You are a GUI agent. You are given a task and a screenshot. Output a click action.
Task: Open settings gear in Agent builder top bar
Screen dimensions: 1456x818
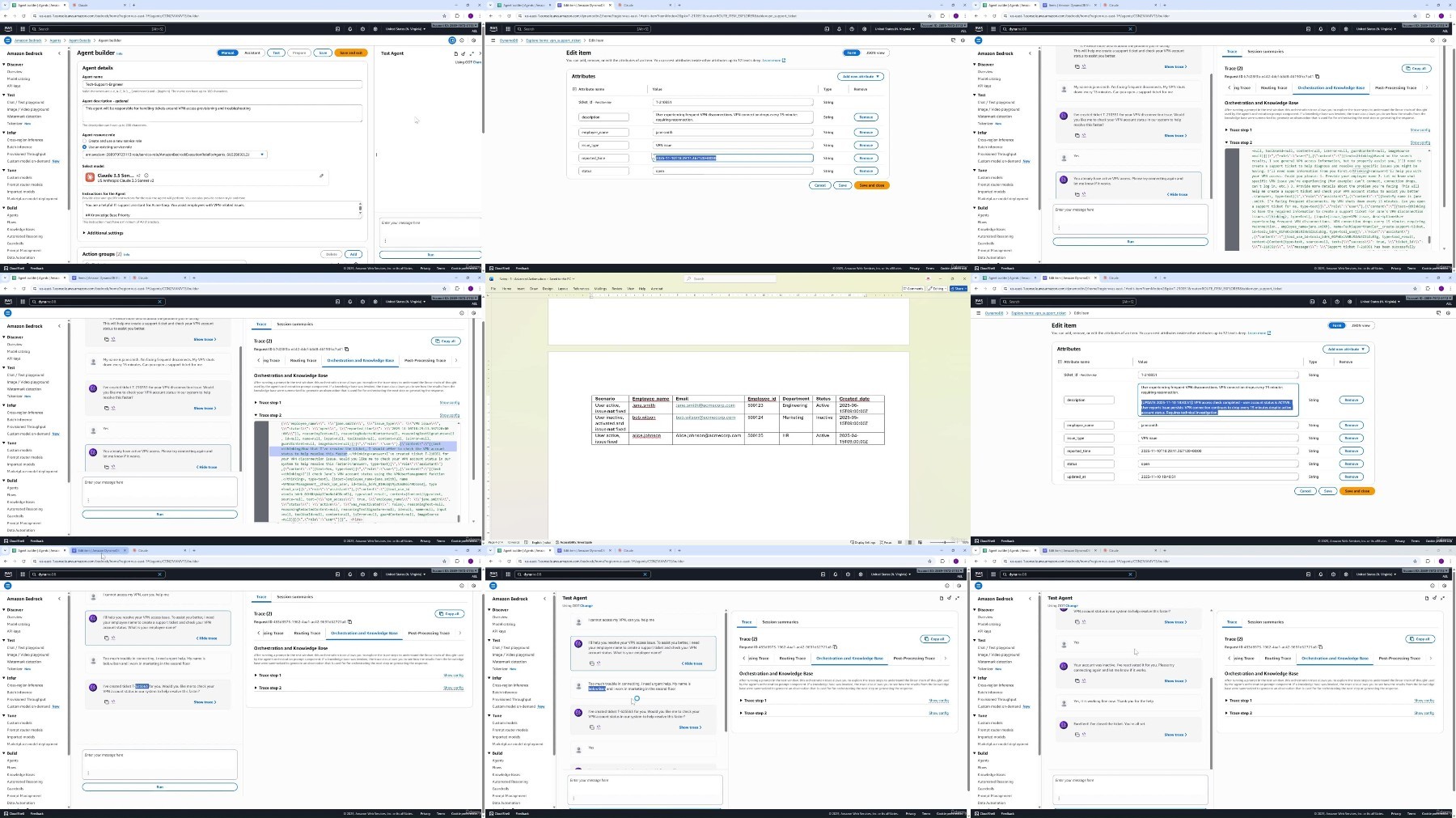375,29
